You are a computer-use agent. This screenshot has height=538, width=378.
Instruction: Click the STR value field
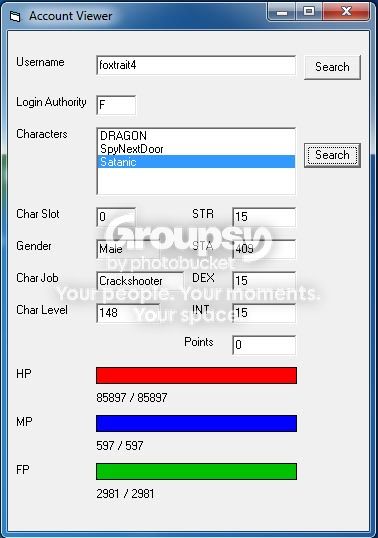pos(264,217)
